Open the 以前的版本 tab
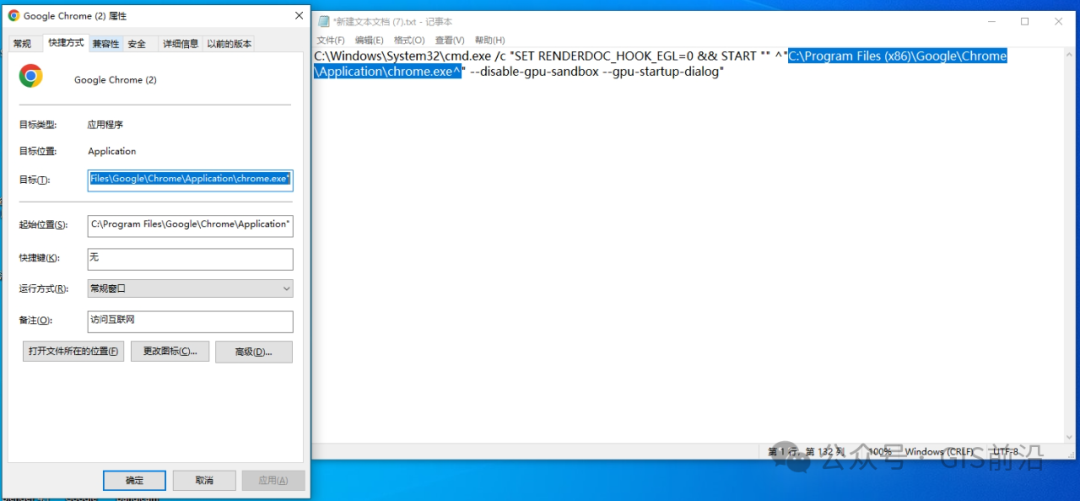 pyautogui.click(x=229, y=43)
